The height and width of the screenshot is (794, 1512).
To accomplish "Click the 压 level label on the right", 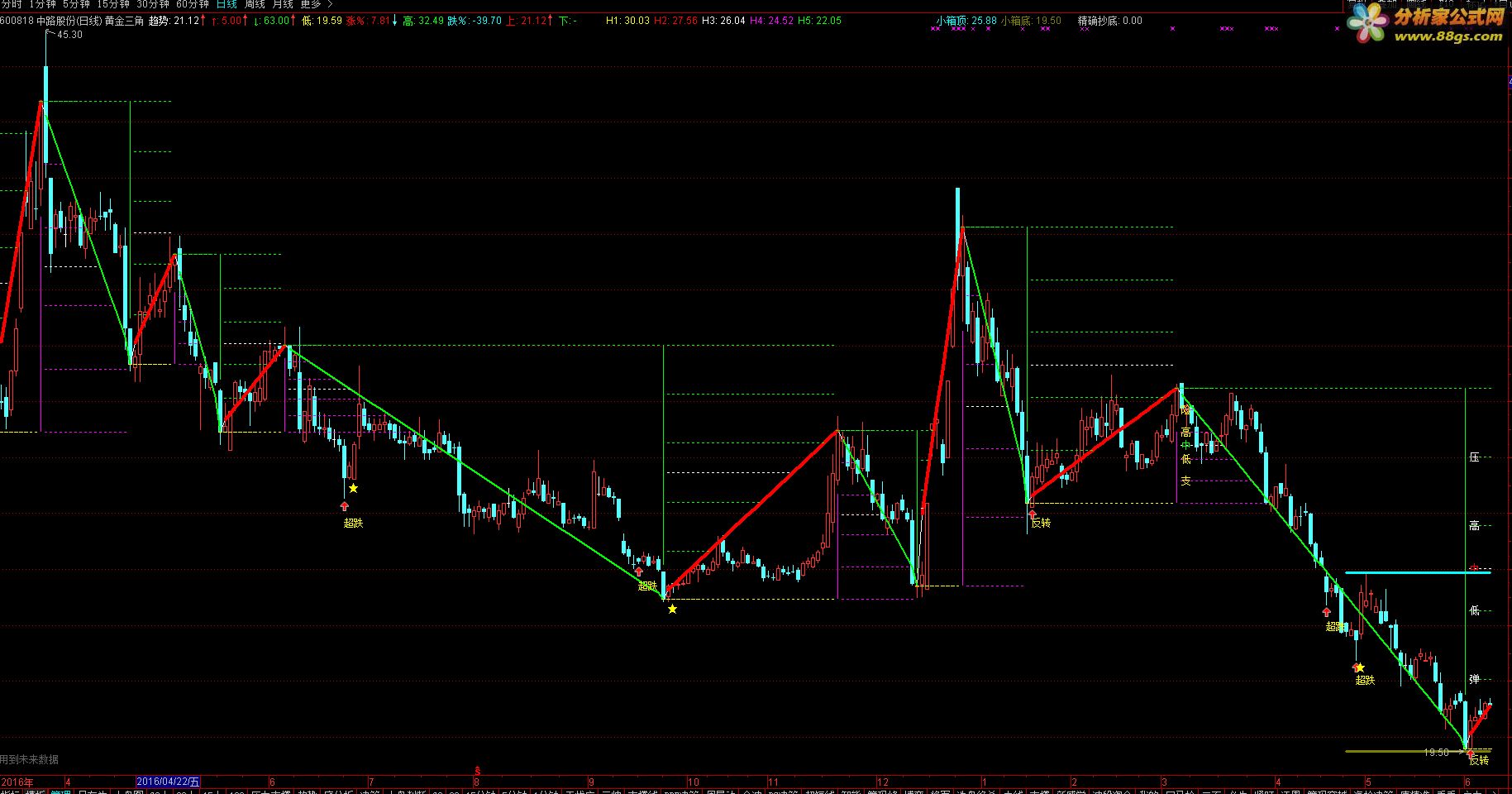I will click(x=1474, y=457).
